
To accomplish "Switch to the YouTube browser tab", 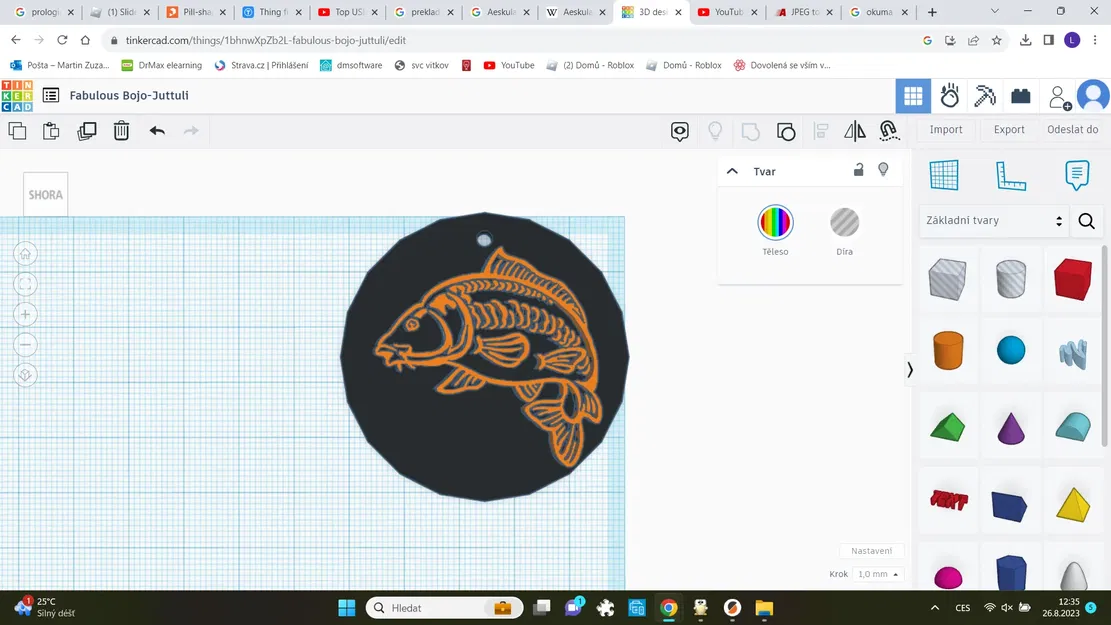I will [727, 12].
